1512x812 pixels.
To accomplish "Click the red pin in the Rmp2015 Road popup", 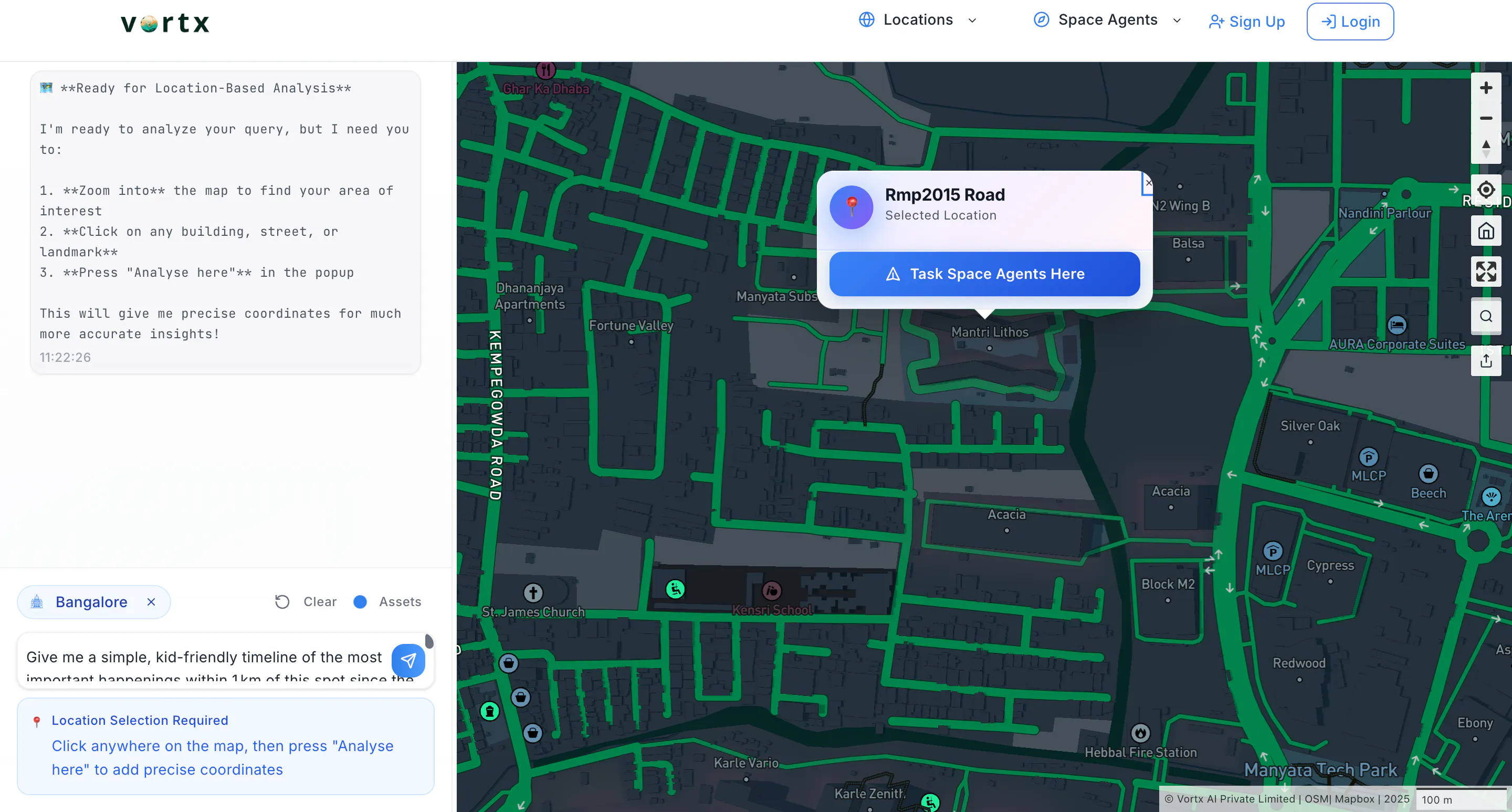I will click(851, 207).
